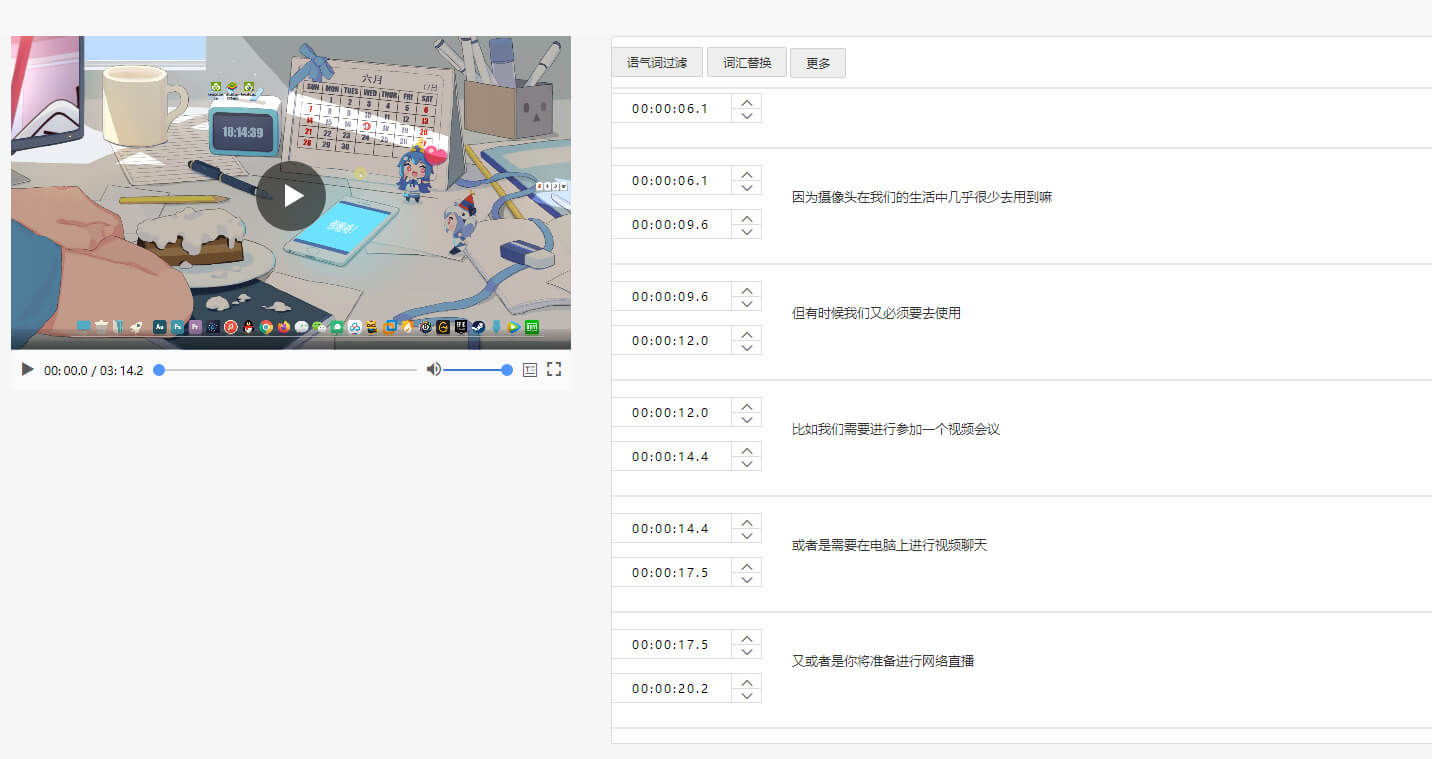
Task: Decrease the end time of the 因为摄像头 row
Action: click(747, 232)
